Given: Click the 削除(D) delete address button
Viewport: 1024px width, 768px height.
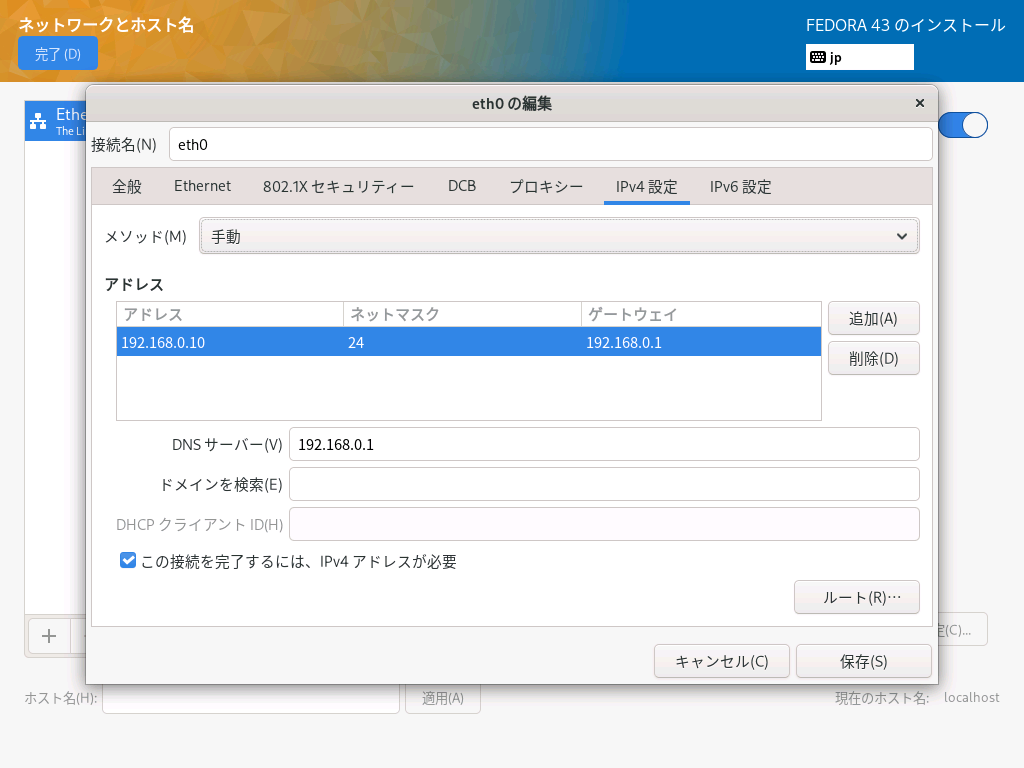Looking at the screenshot, I should (873, 358).
